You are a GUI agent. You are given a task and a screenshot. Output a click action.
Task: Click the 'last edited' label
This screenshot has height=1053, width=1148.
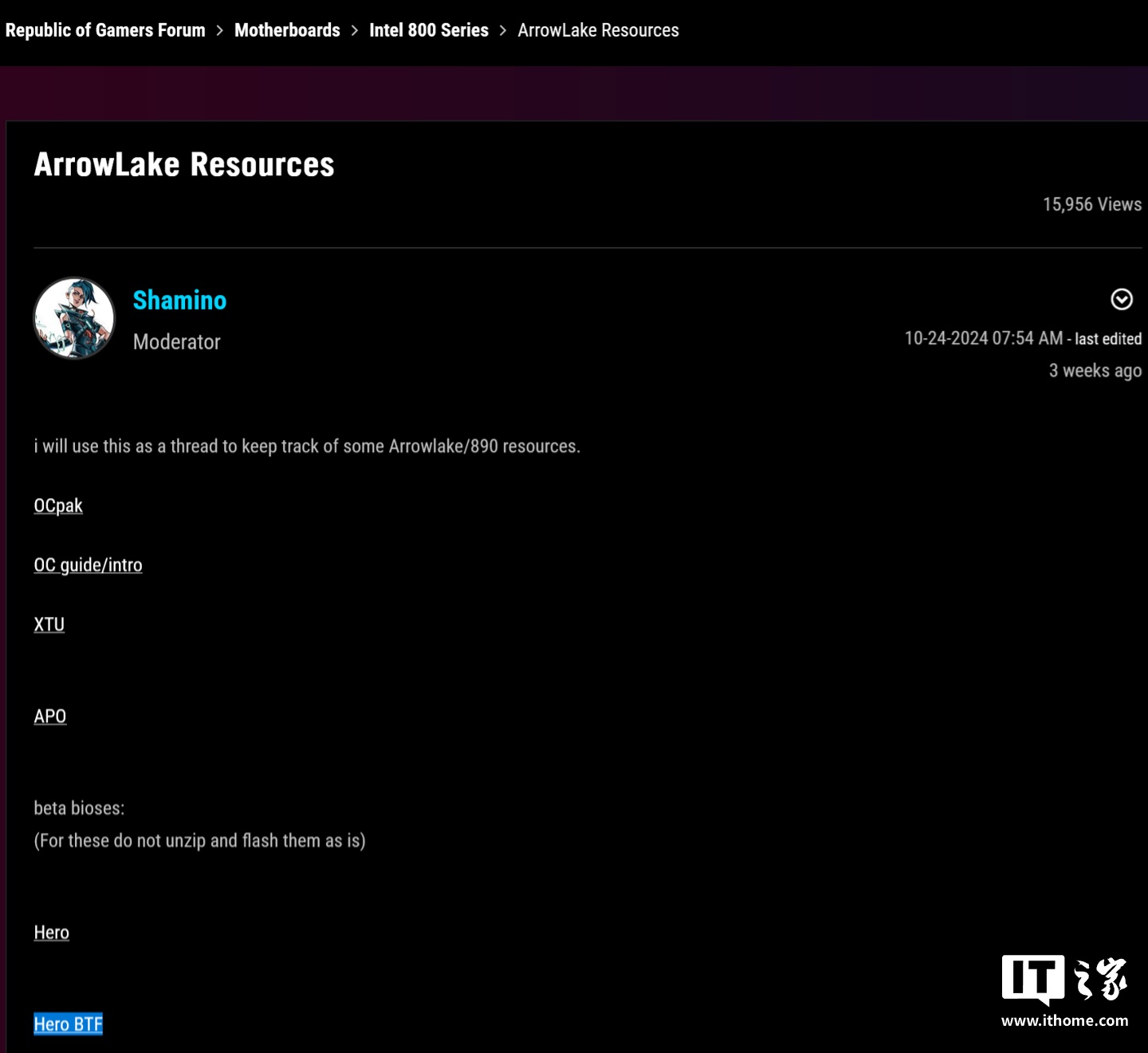pyautogui.click(x=1108, y=339)
